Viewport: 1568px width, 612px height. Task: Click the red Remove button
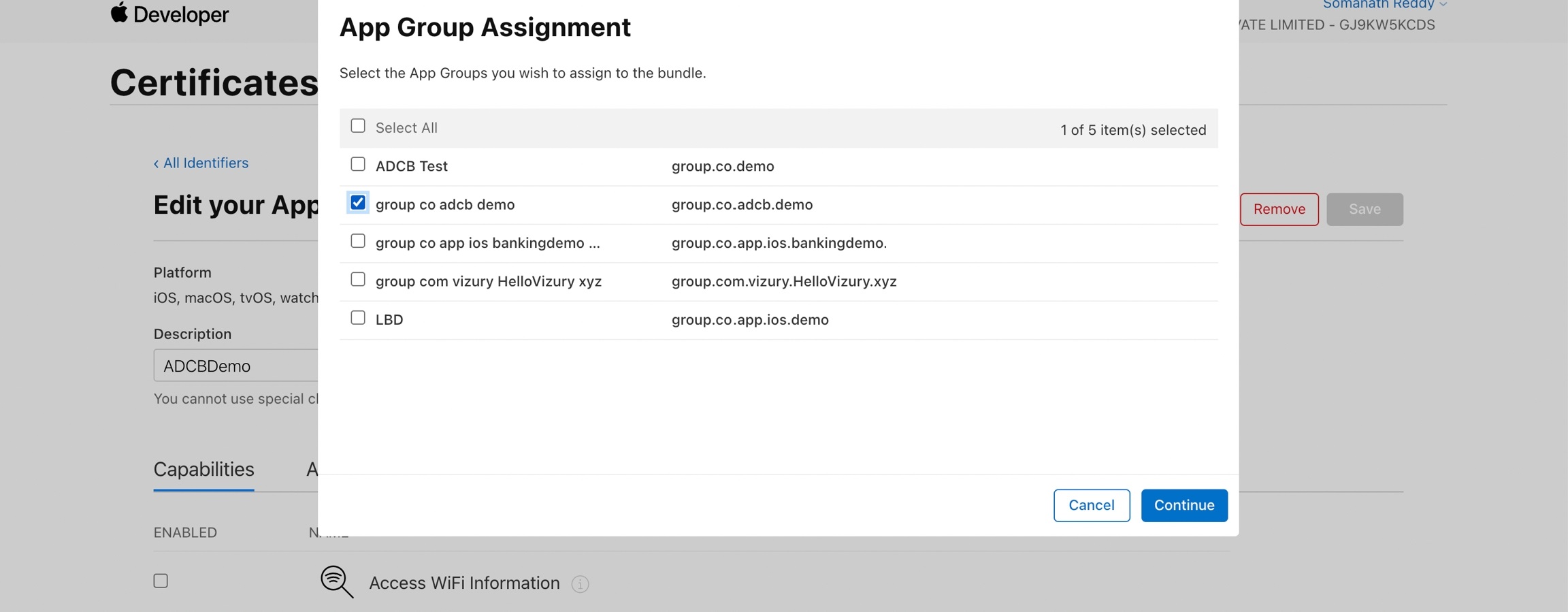click(1279, 209)
